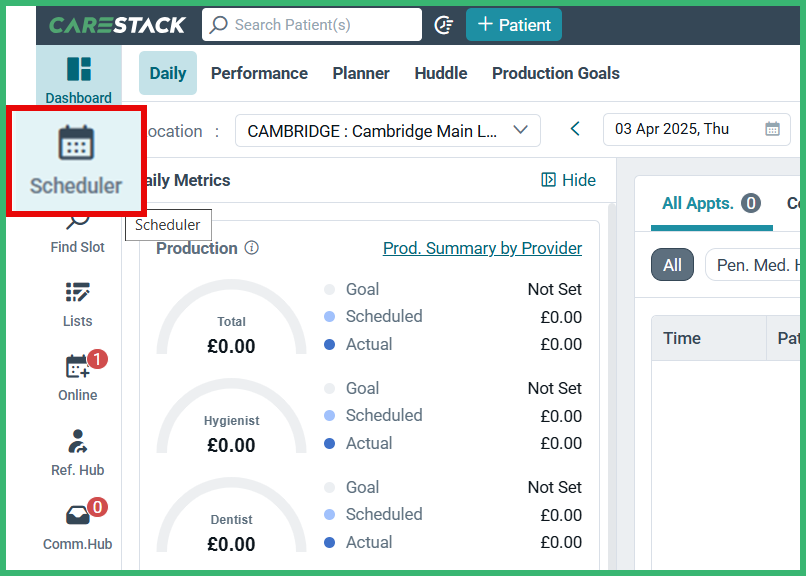The height and width of the screenshot is (576, 806).
Task: Open Comm.Hub from the sidebar
Action: coord(77,527)
